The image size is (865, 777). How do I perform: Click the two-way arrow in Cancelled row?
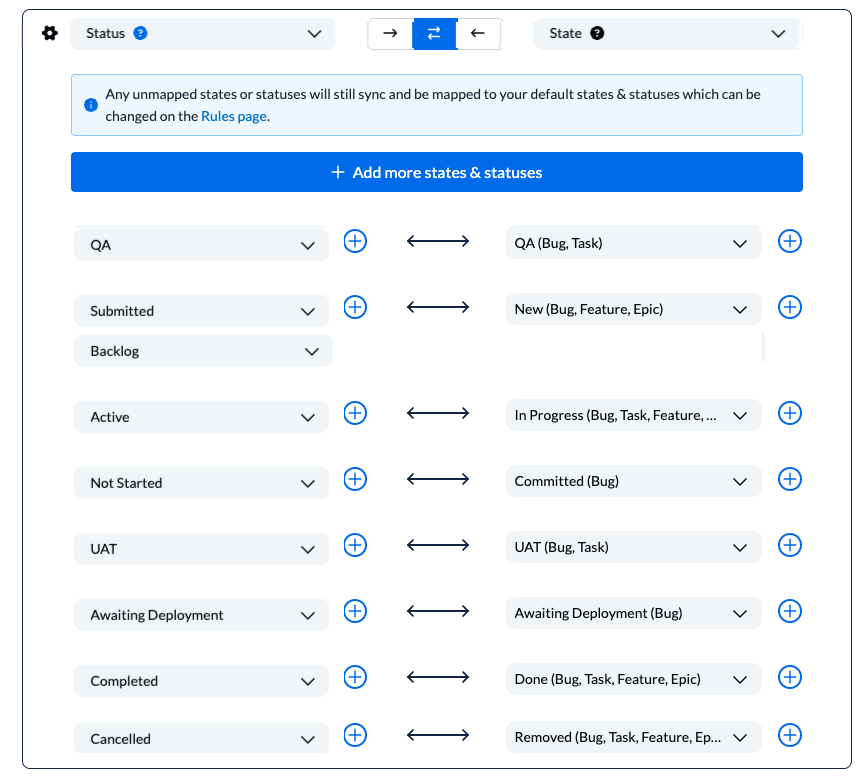438,735
